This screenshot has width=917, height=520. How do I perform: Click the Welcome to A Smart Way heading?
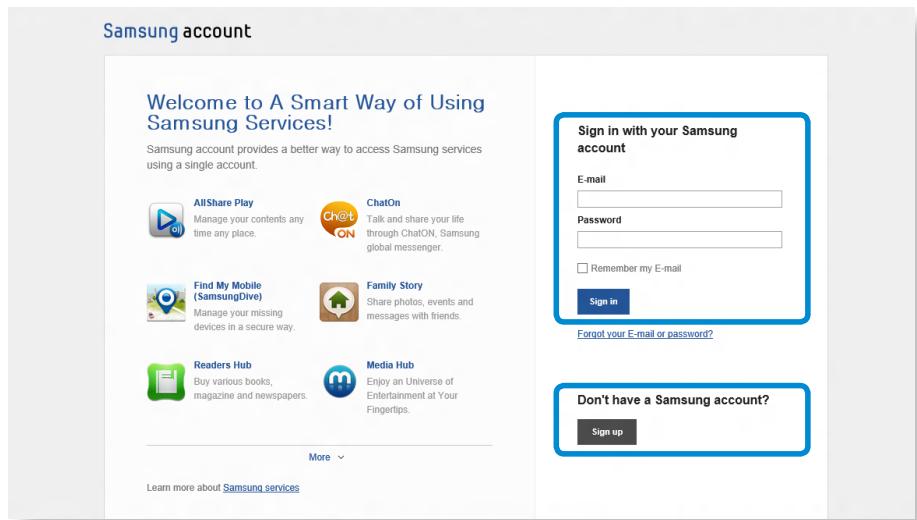point(316,112)
